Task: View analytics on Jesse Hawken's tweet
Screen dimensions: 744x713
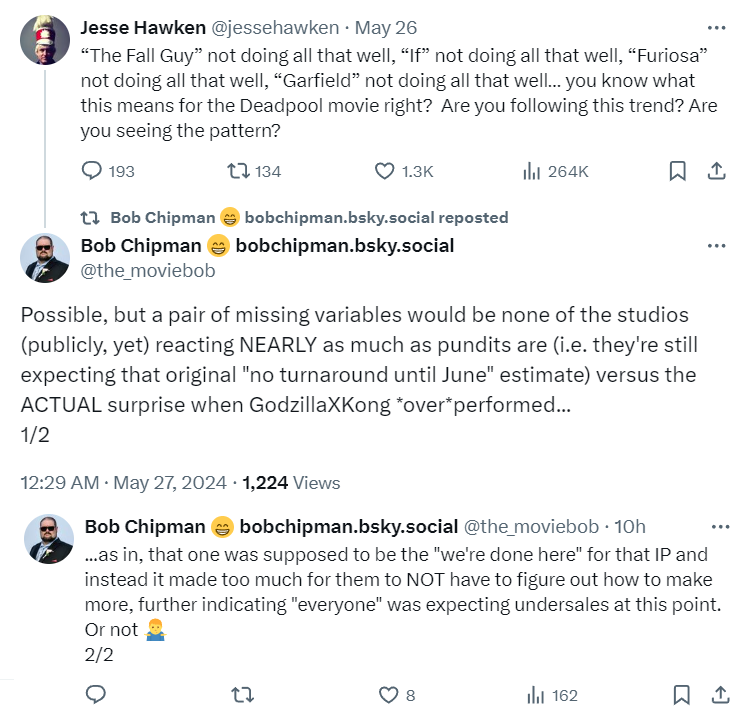Action: pos(532,172)
